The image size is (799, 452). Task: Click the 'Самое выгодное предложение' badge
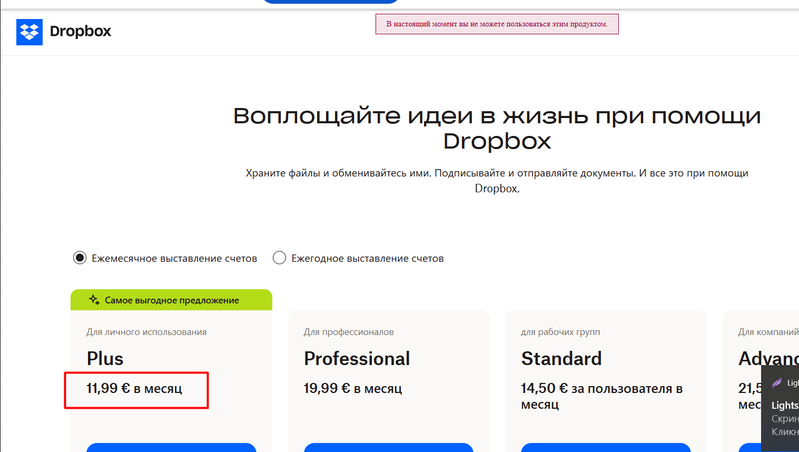[x=171, y=300]
